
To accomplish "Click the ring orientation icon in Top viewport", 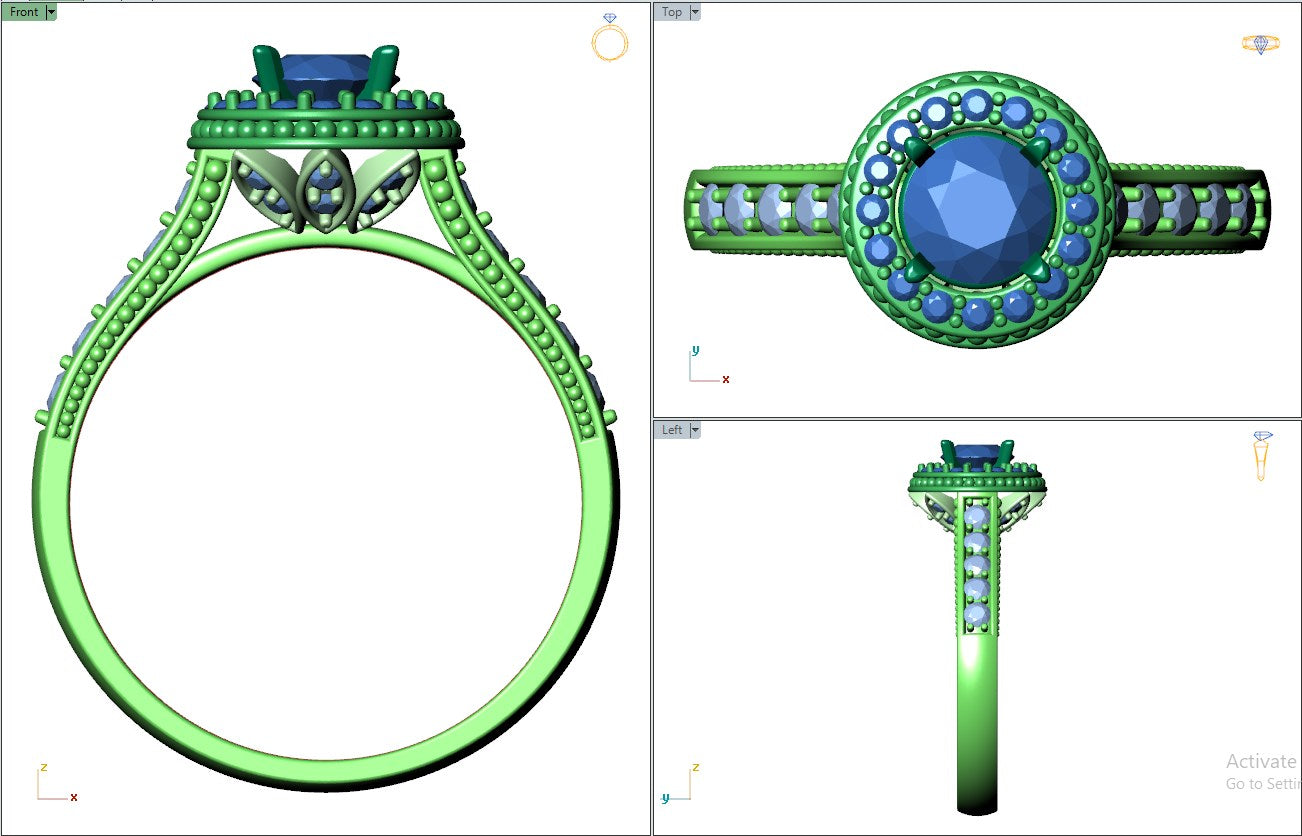I will tap(1259, 44).
